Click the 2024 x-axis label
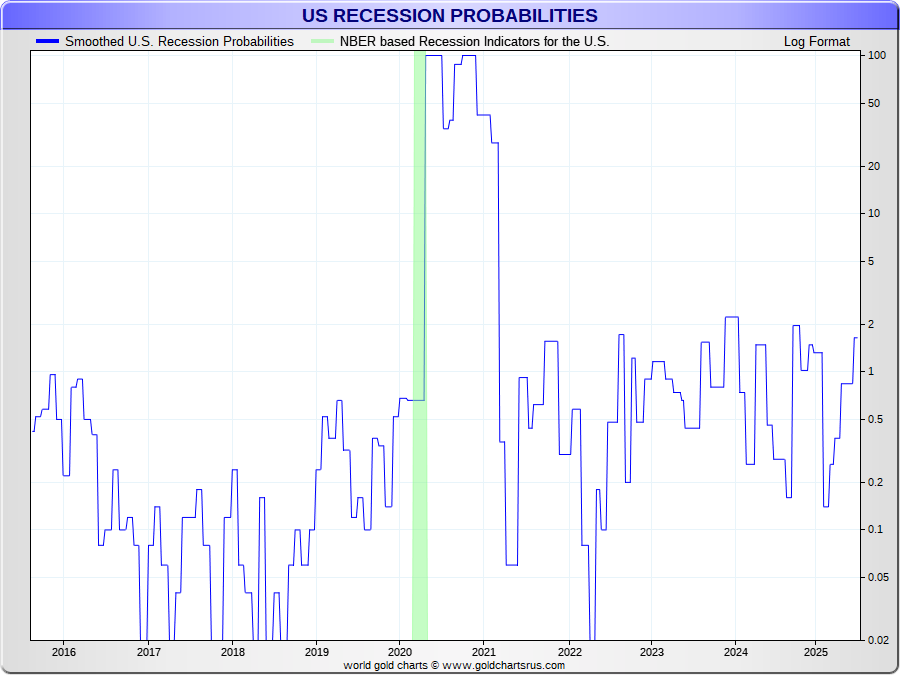The width and height of the screenshot is (900, 675). tap(736, 652)
